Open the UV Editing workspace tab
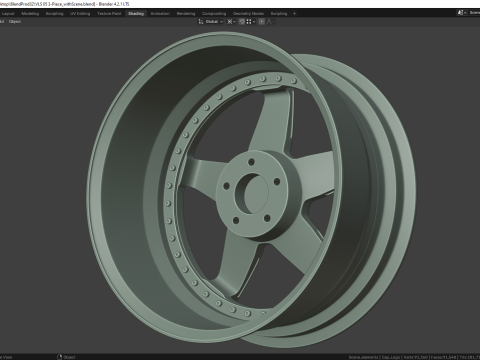This screenshot has width=480, height=360. tap(80, 14)
